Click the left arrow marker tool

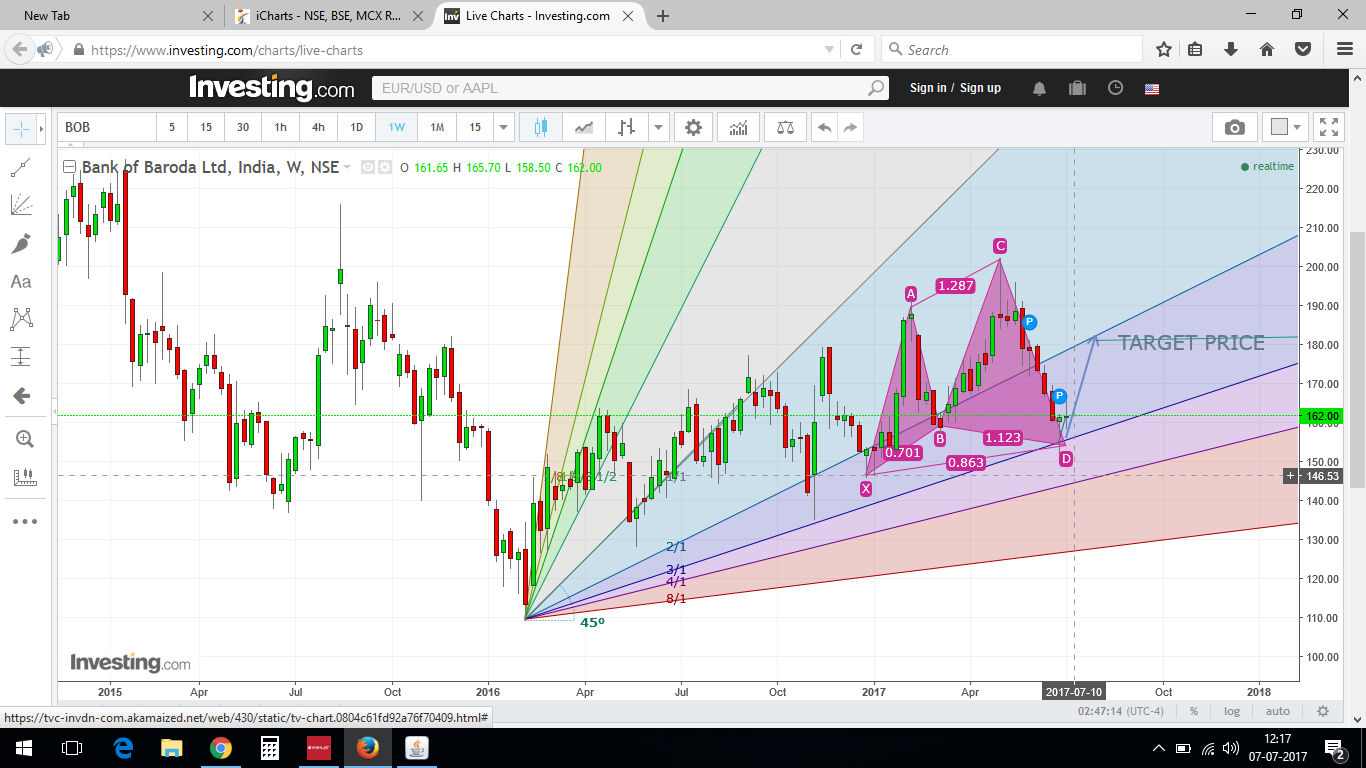click(21, 396)
